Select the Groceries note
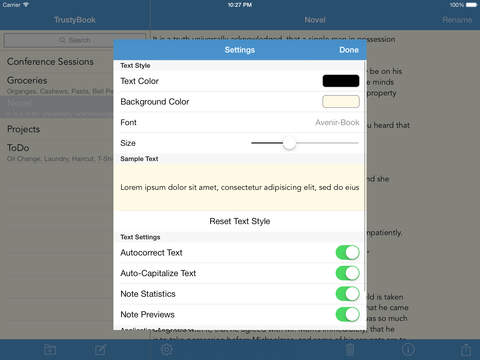Viewport: 480px width, 360px height. (57, 85)
